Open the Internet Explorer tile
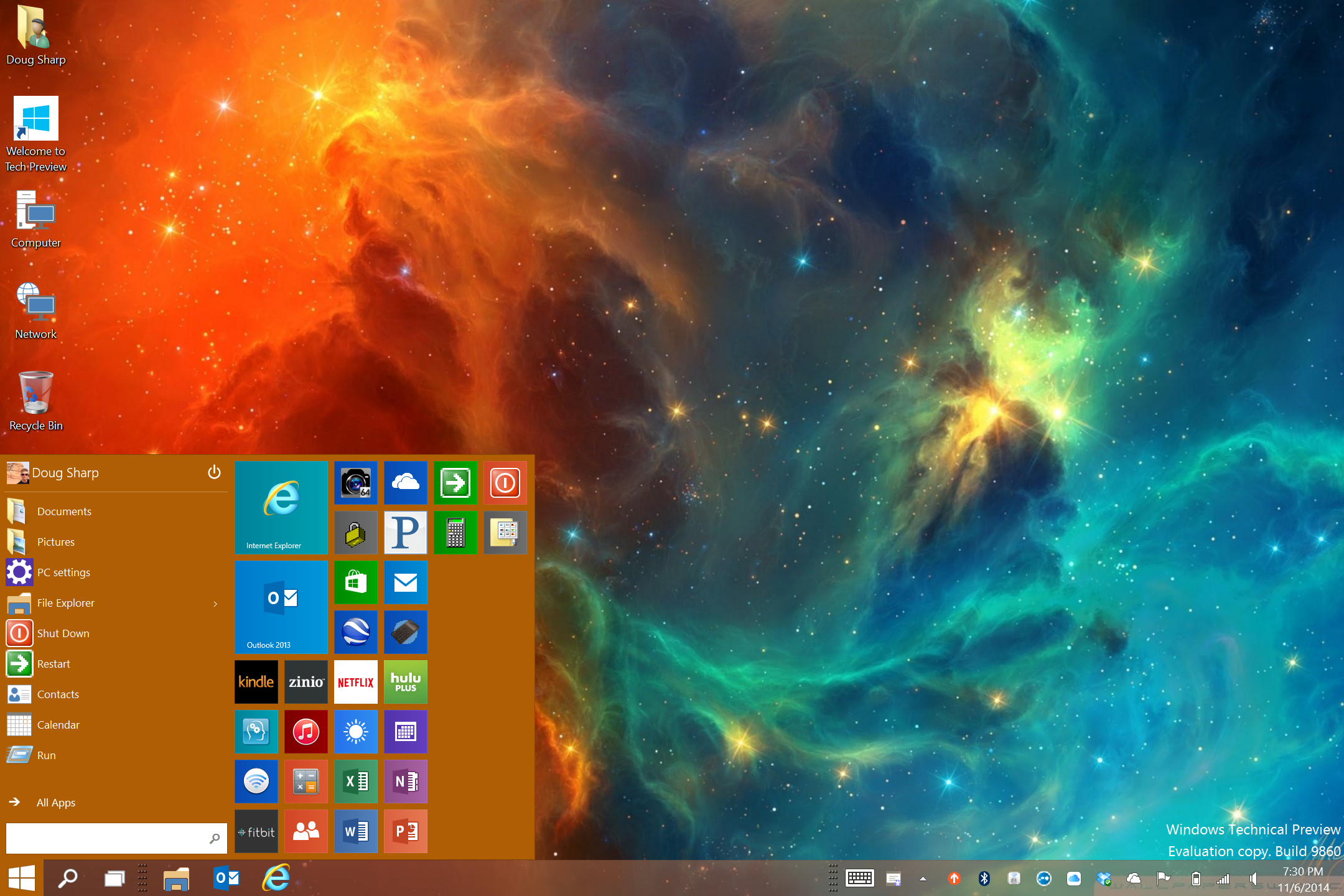The width and height of the screenshot is (1344, 896). (281, 508)
